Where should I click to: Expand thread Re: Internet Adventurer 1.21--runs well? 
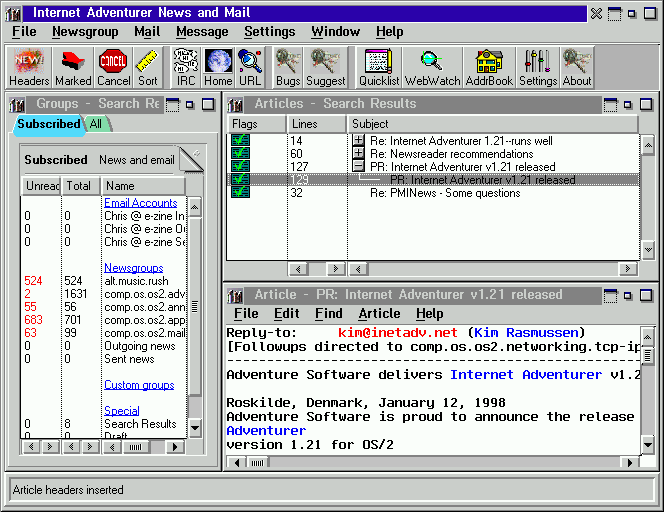point(358,140)
